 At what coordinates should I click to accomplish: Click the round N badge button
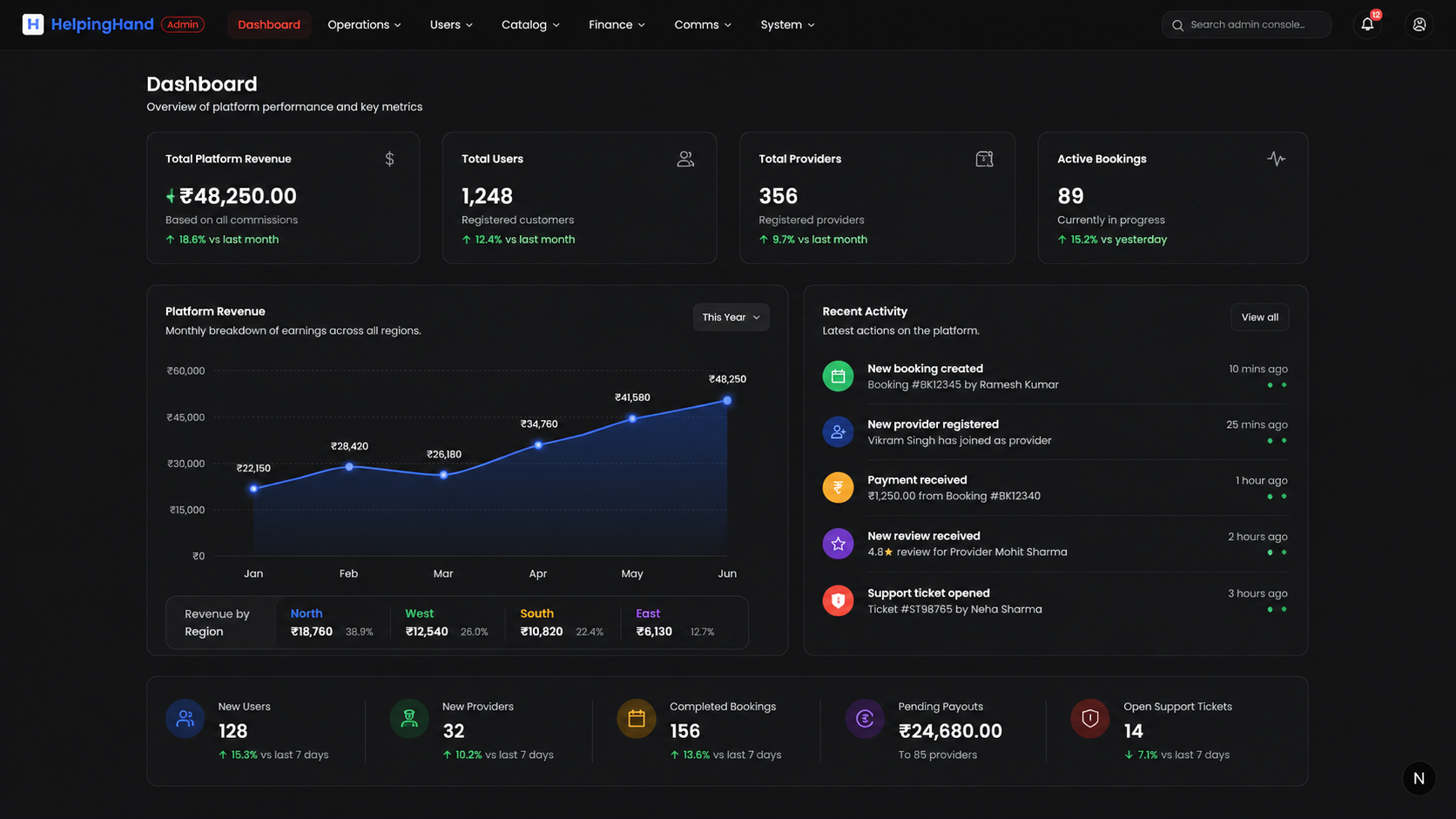click(x=1419, y=778)
